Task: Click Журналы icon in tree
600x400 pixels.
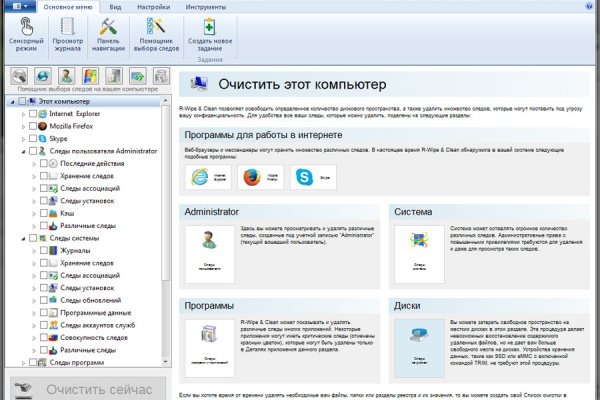Action: pos(53,251)
